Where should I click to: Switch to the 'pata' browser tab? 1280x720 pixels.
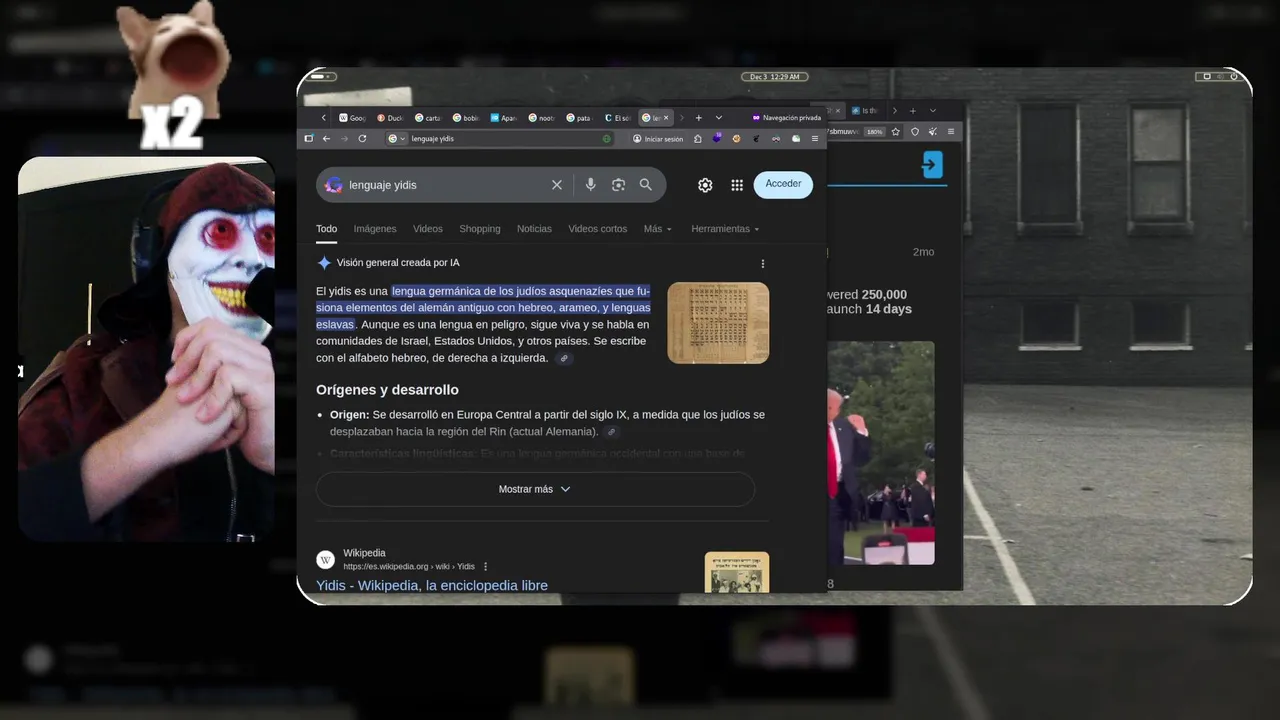580,118
